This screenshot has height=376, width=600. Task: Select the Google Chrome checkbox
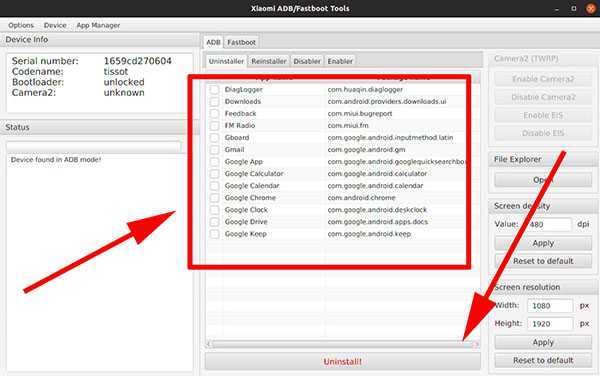pyautogui.click(x=214, y=198)
